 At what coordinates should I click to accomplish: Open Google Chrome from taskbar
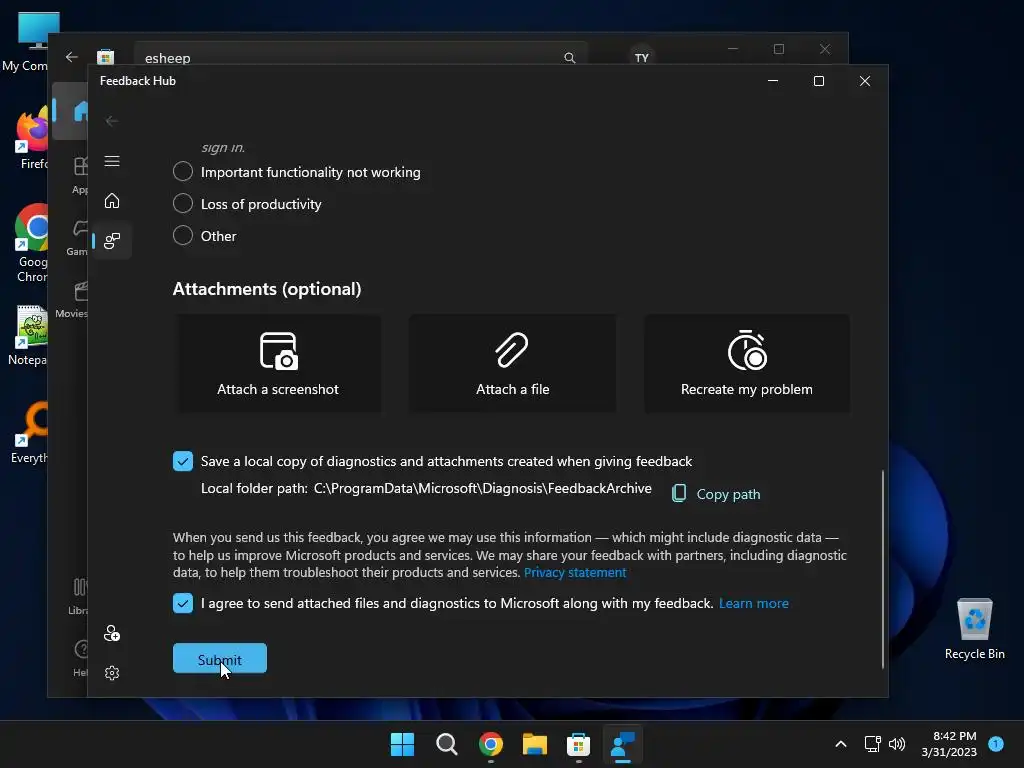tap(490, 744)
